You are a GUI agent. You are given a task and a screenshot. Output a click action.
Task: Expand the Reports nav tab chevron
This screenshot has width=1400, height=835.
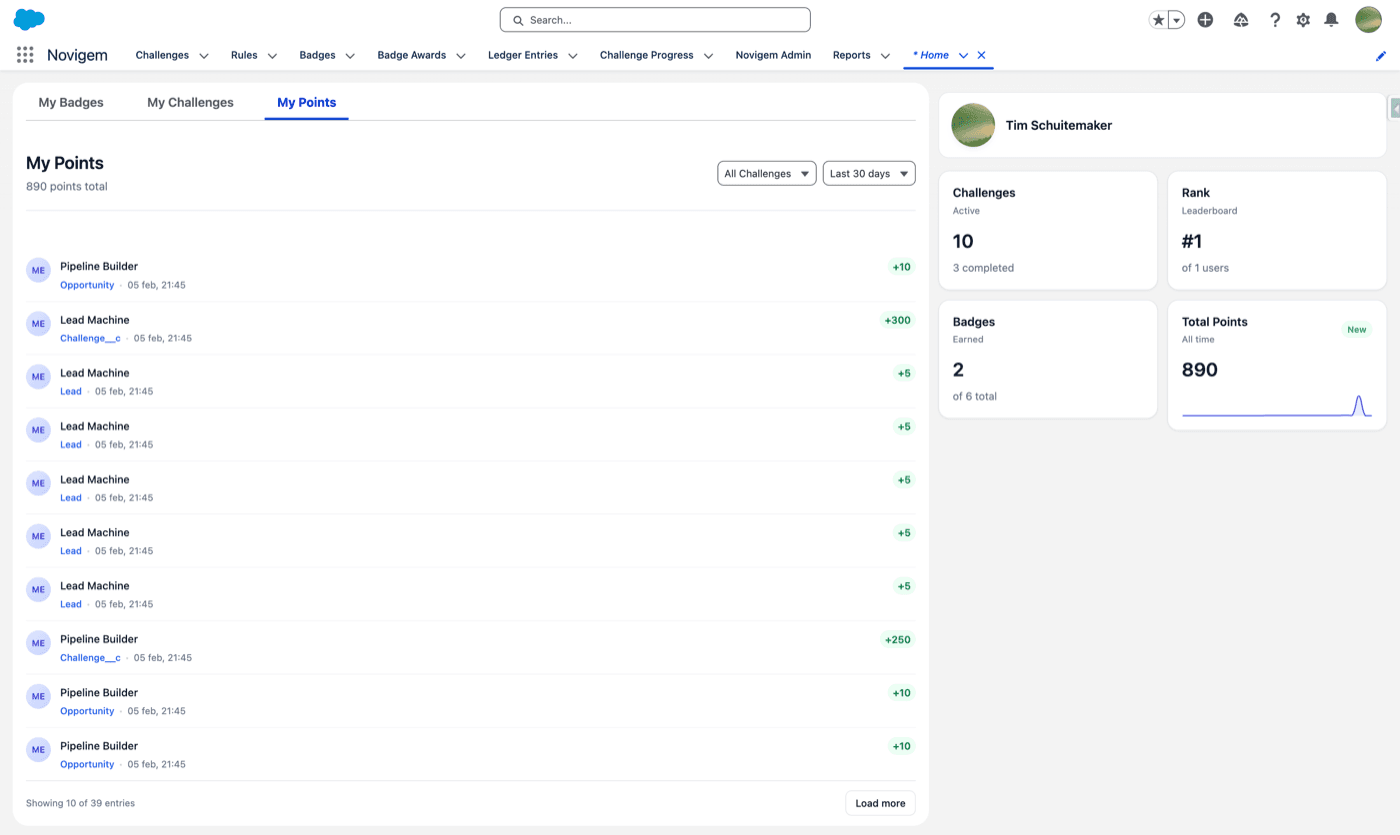click(885, 56)
